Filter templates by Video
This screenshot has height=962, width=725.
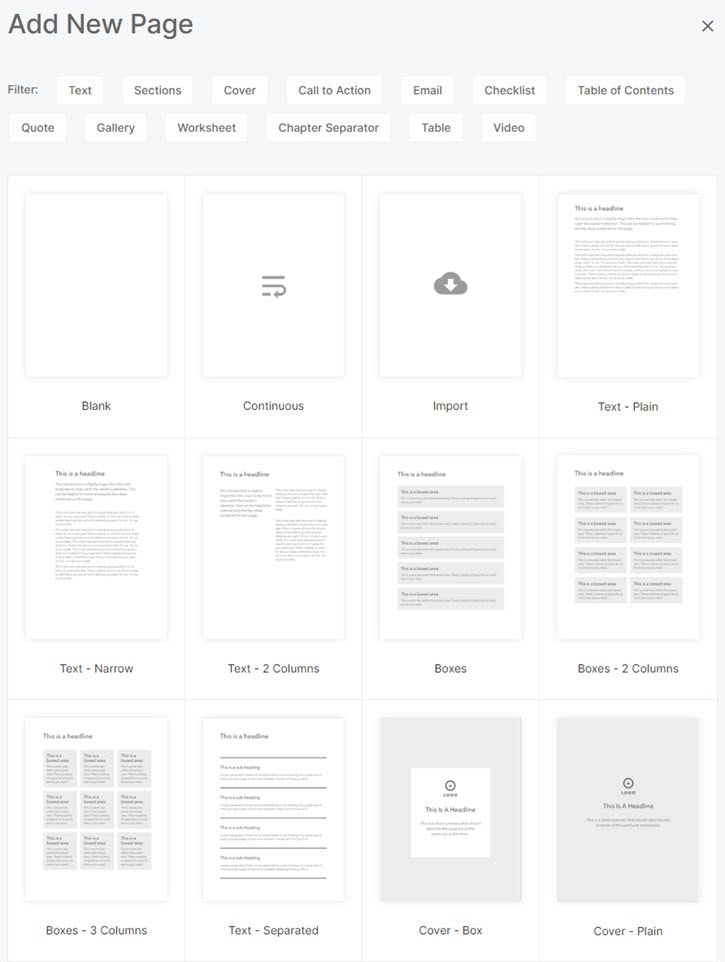click(x=508, y=128)
